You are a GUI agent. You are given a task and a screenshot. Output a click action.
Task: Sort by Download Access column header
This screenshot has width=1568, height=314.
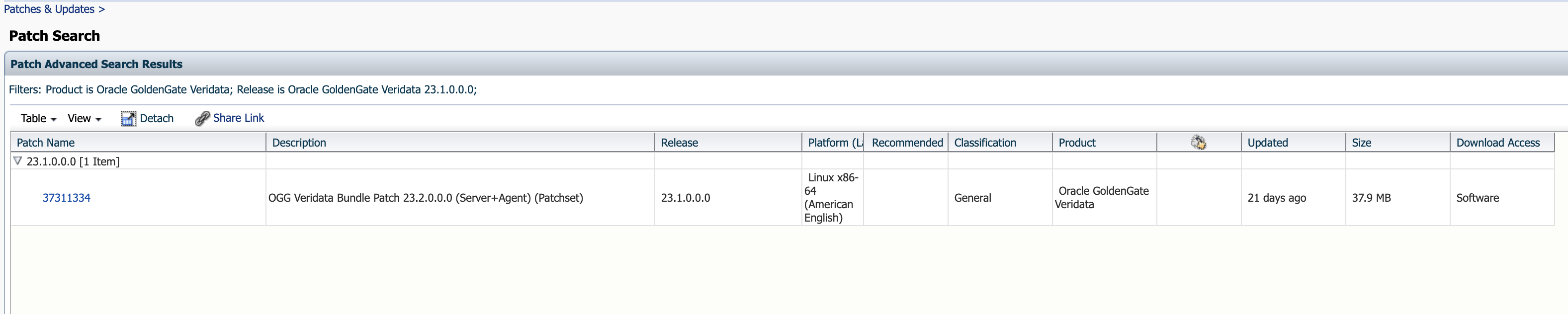tap(1497, 143)
